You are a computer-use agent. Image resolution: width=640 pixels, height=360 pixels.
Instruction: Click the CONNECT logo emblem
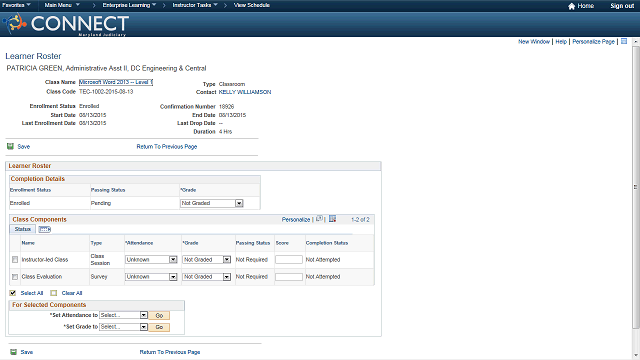(x=14, y=23)
